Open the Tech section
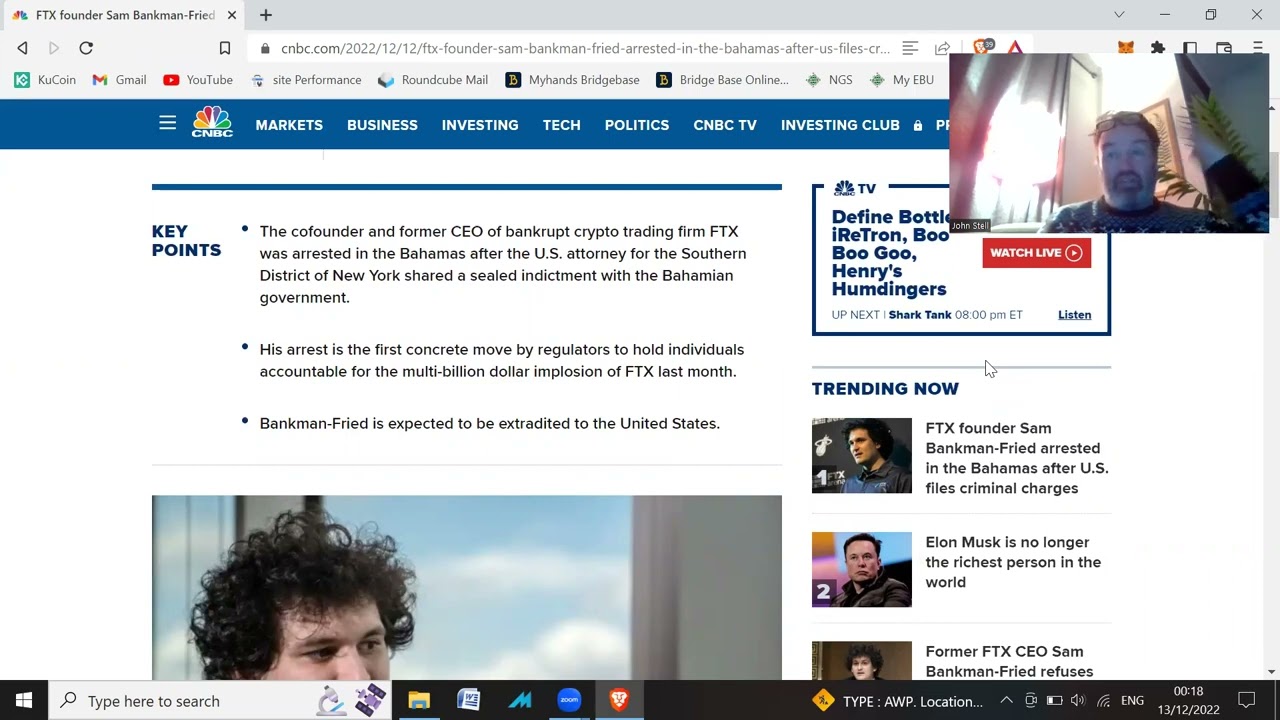 [x=562, y=125]
